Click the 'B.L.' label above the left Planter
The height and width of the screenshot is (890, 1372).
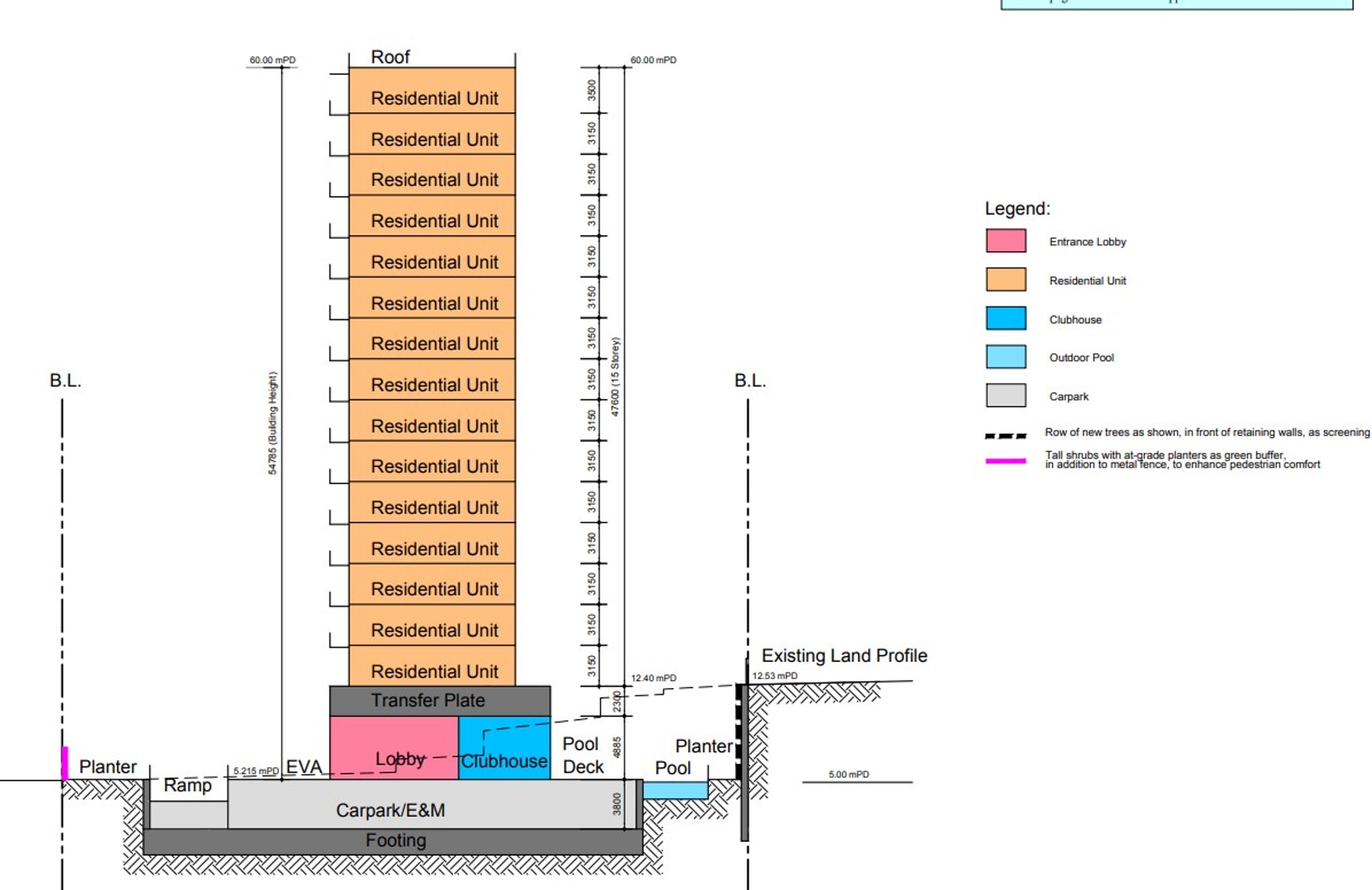coord(66,381)
